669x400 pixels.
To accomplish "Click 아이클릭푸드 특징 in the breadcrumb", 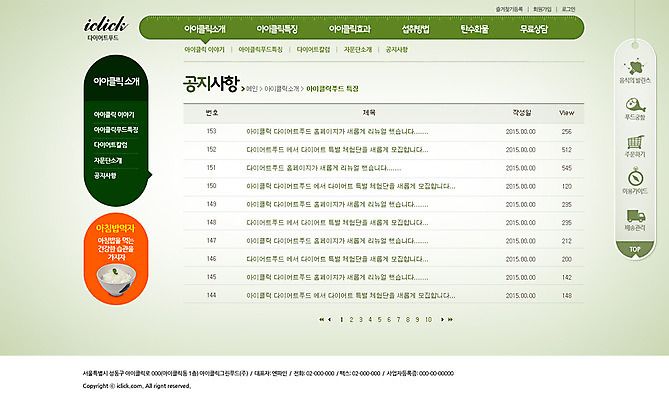I will tap(332, 89).
